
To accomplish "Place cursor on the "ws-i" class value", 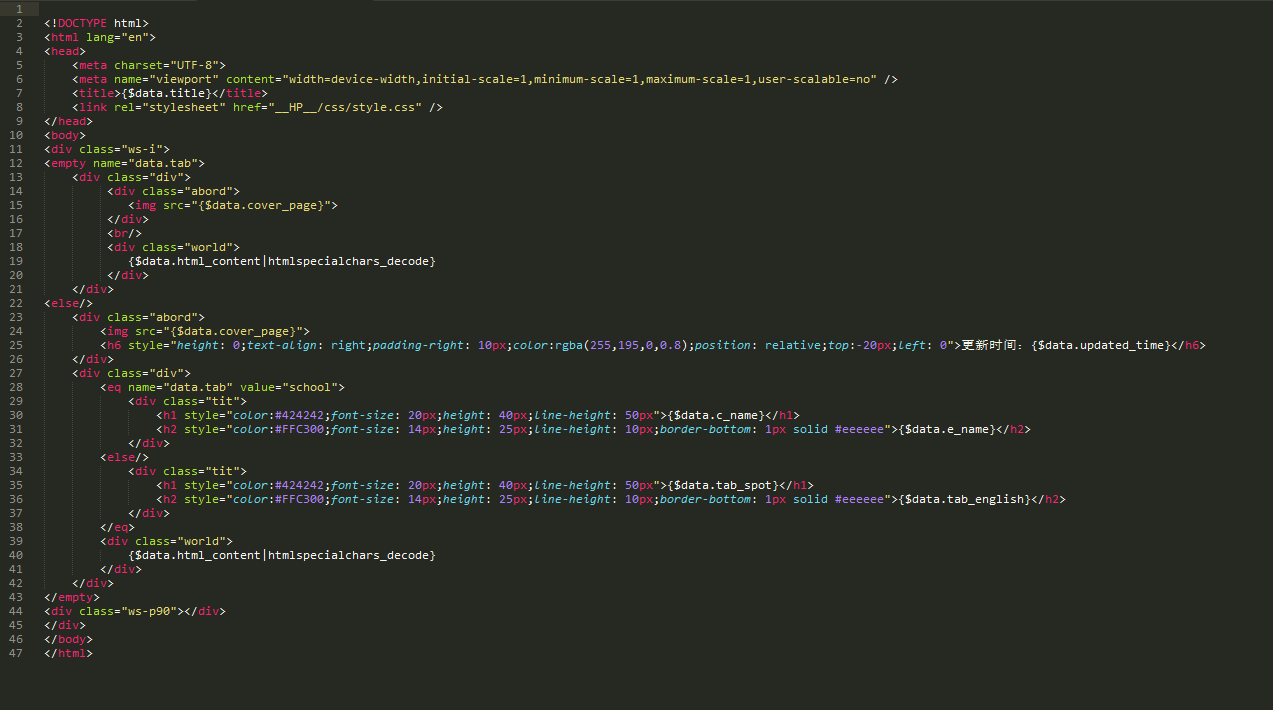I will pyautogui.click(x=146, y=149).
